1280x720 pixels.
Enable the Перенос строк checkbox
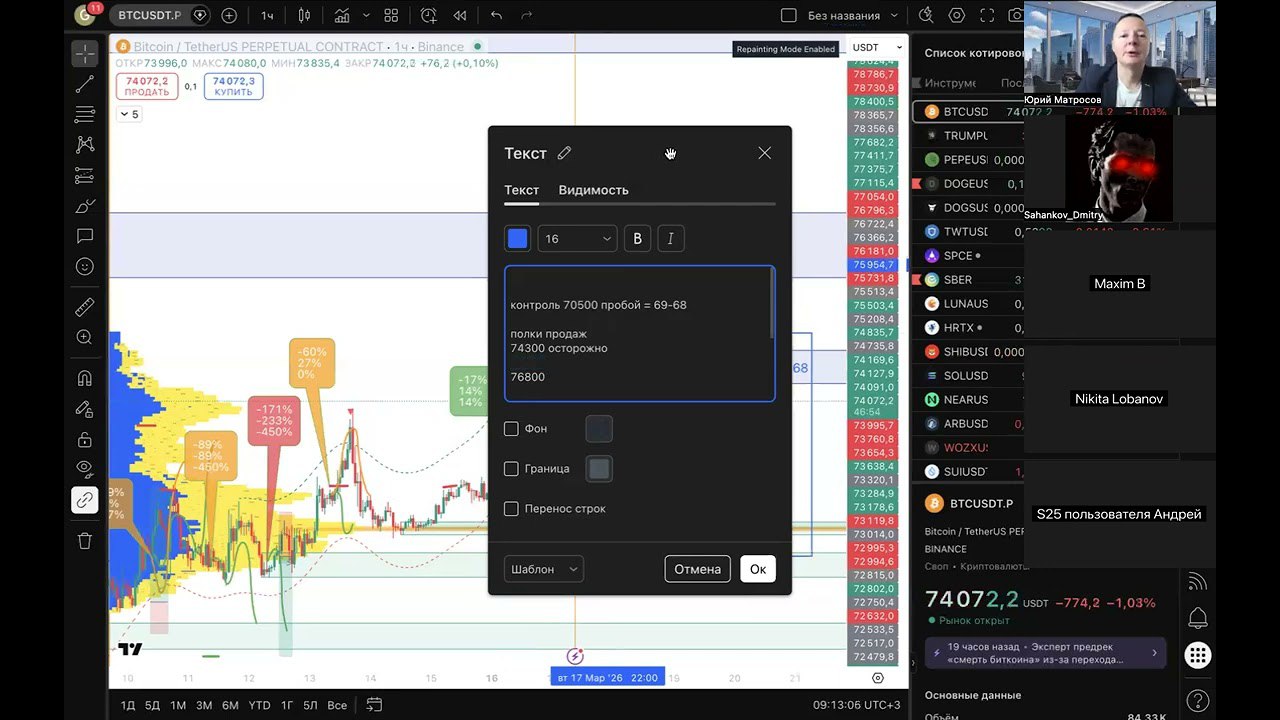point(511,509)
